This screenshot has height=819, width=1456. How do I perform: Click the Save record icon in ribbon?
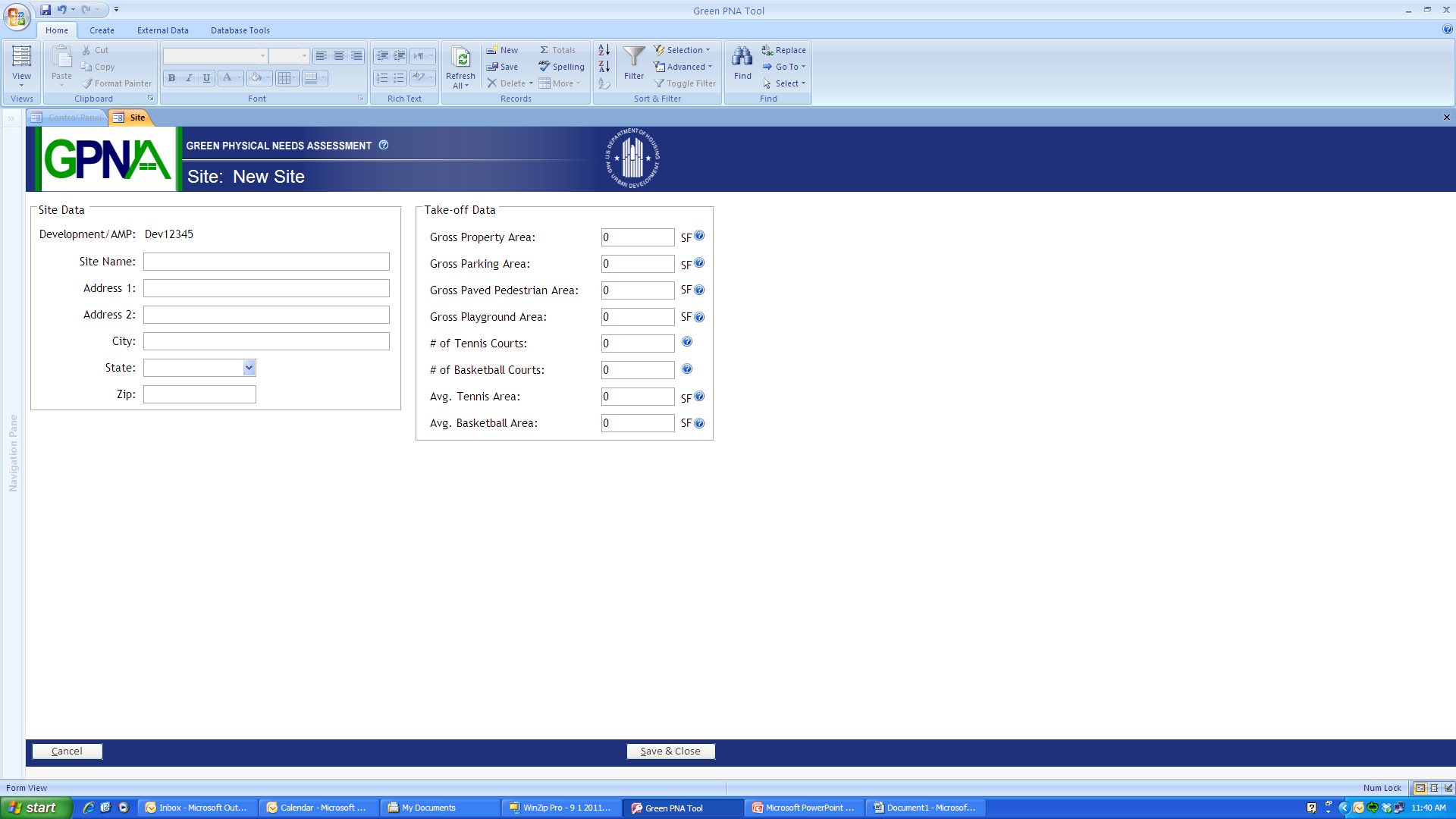point(493,67)
